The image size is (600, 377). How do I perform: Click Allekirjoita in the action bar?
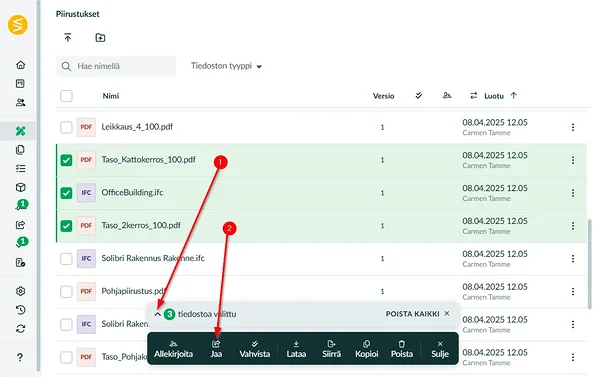[173, 349]
